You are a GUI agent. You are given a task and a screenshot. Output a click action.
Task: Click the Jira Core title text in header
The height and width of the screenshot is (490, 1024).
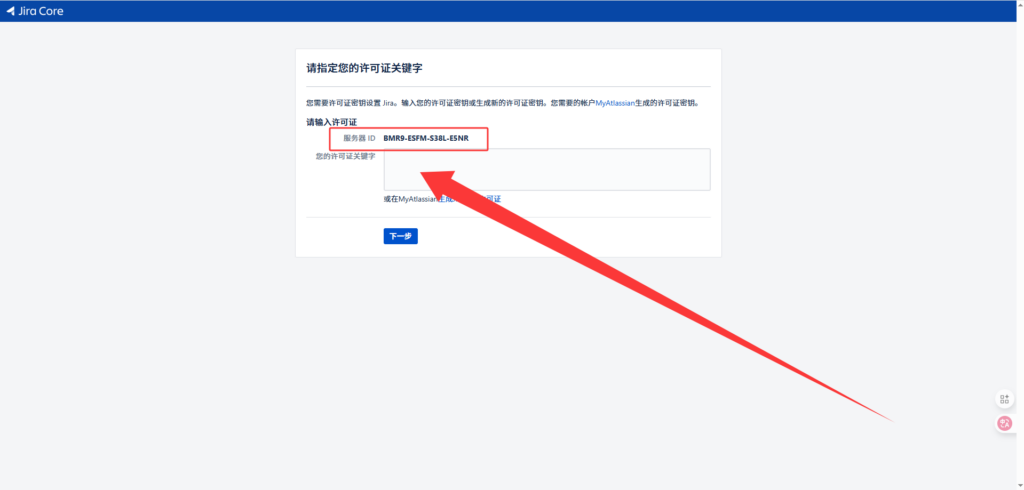(42, 11)
